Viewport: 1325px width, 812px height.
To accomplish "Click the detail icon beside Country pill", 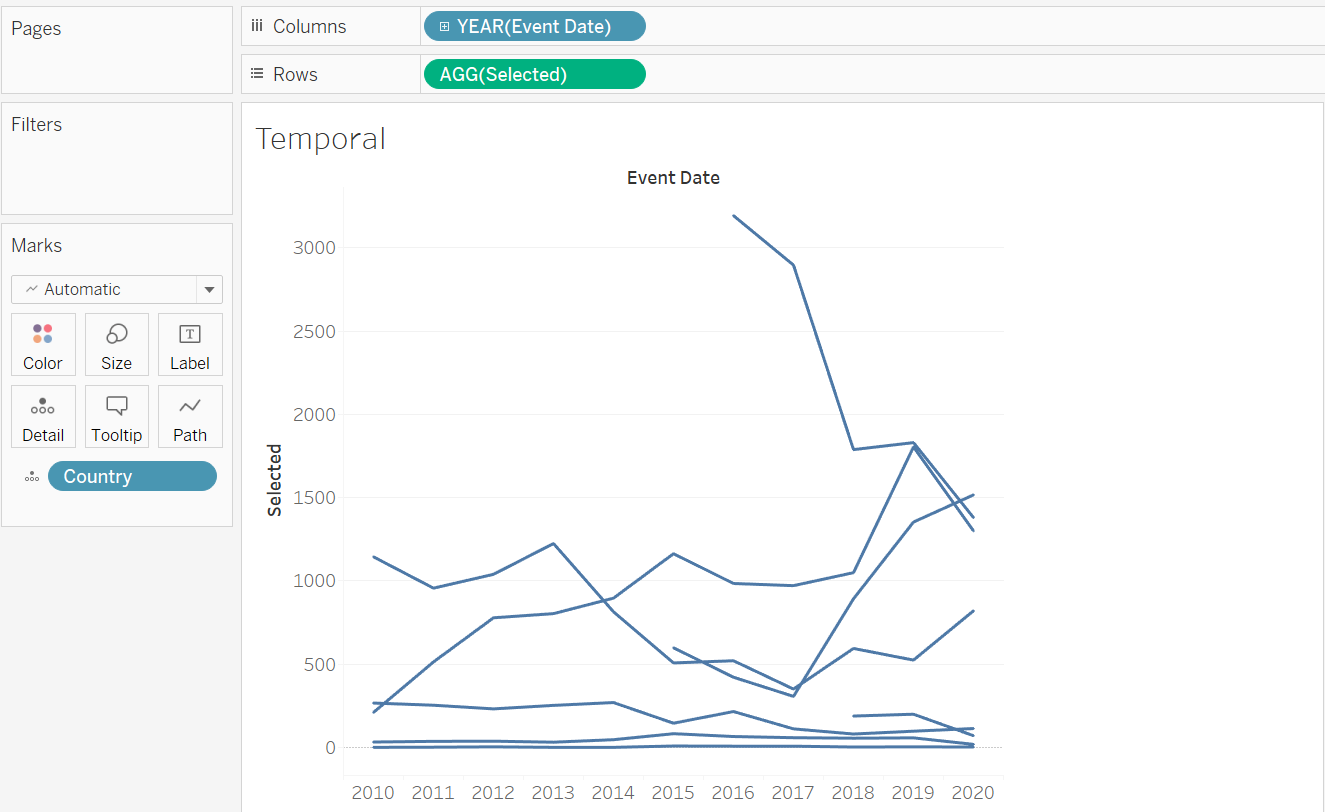I will point(32,477).
